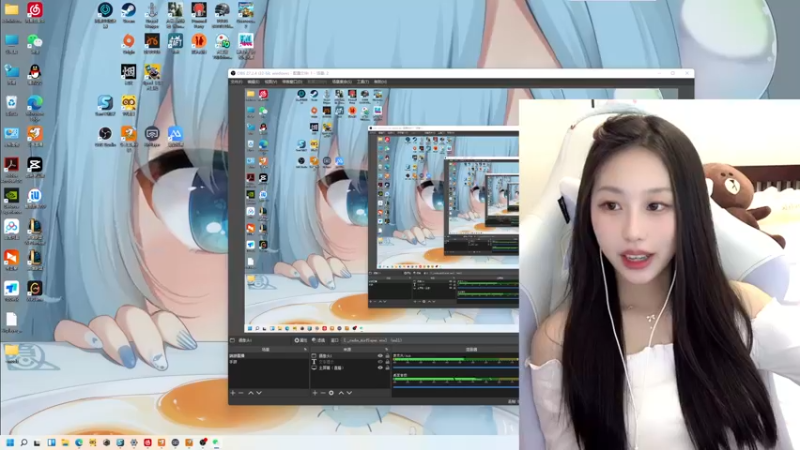Viewport: 800px width, 450px height.
Task: Open the Tencent Meeting blue desktop shortcut
Action: (11, 288)
